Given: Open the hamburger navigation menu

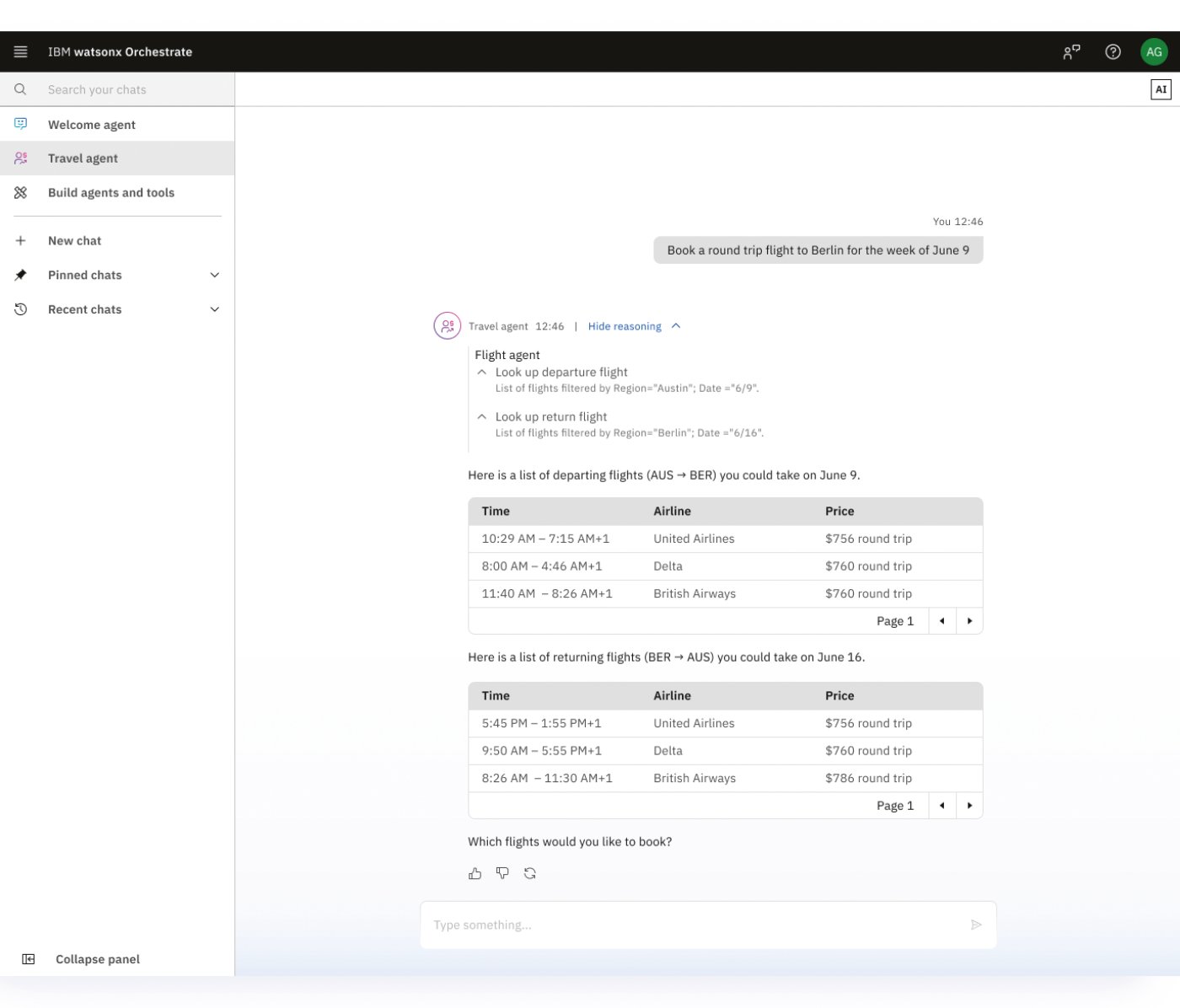Looking at the screenshot, I should point(21,52).
